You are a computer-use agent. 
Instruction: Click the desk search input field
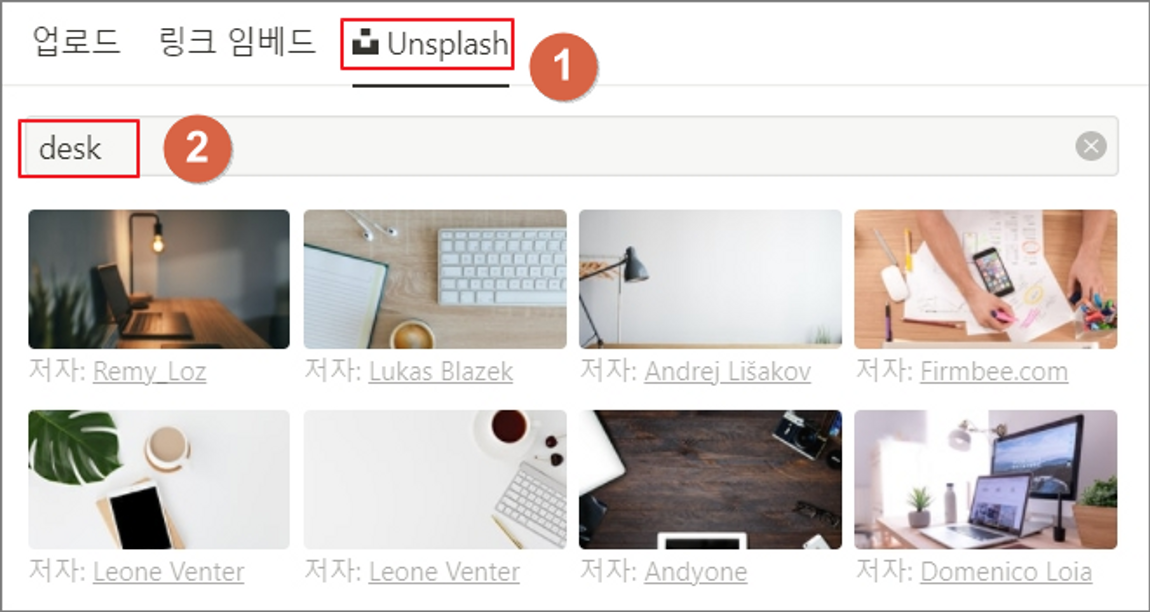[568, 146]
